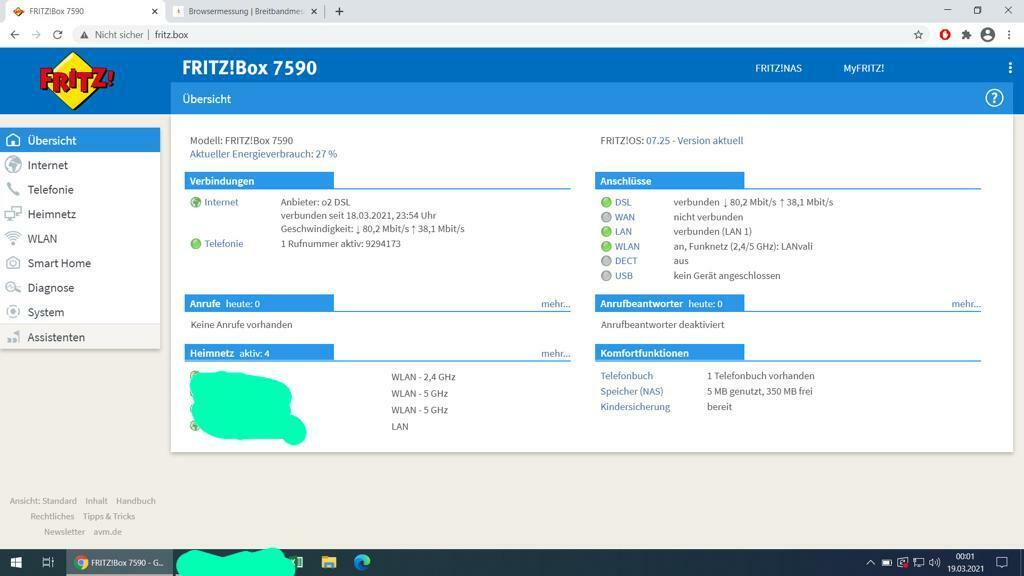Open the browser extensions puzzle icon
Screen dimensions: 1024x576
pos(966,35)
